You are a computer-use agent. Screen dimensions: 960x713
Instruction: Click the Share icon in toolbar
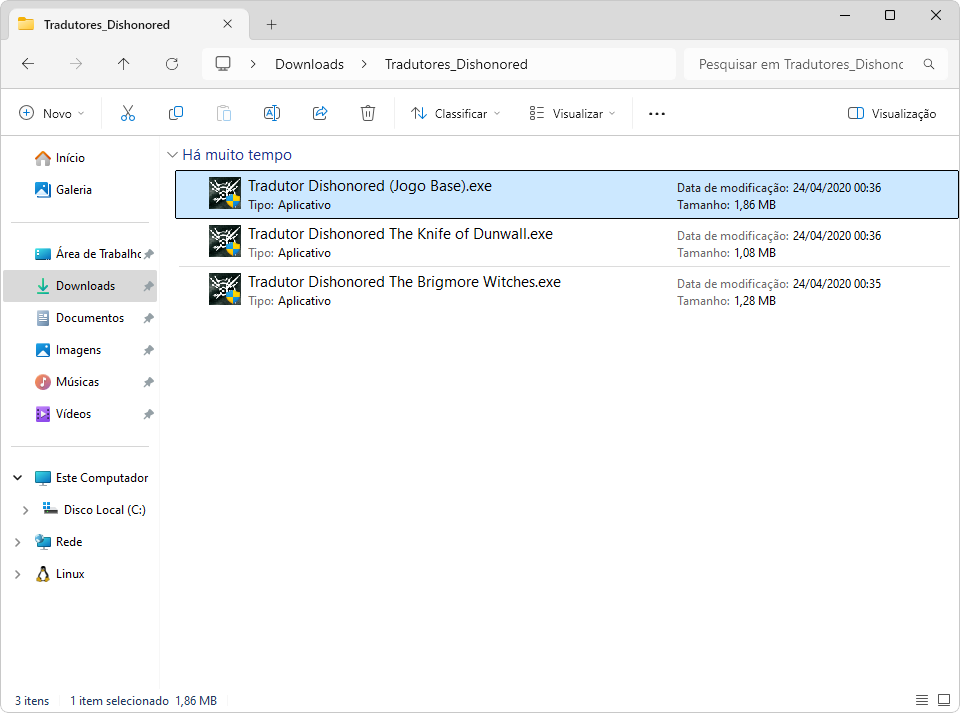pos(320,113)
